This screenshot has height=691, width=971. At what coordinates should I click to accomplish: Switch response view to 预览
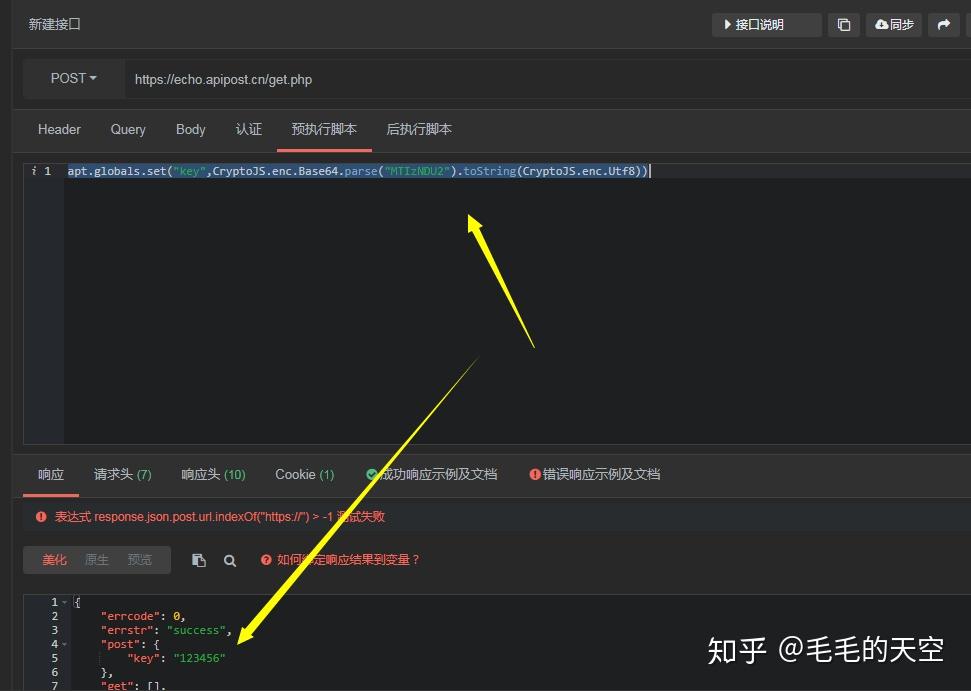pos(139,560)
